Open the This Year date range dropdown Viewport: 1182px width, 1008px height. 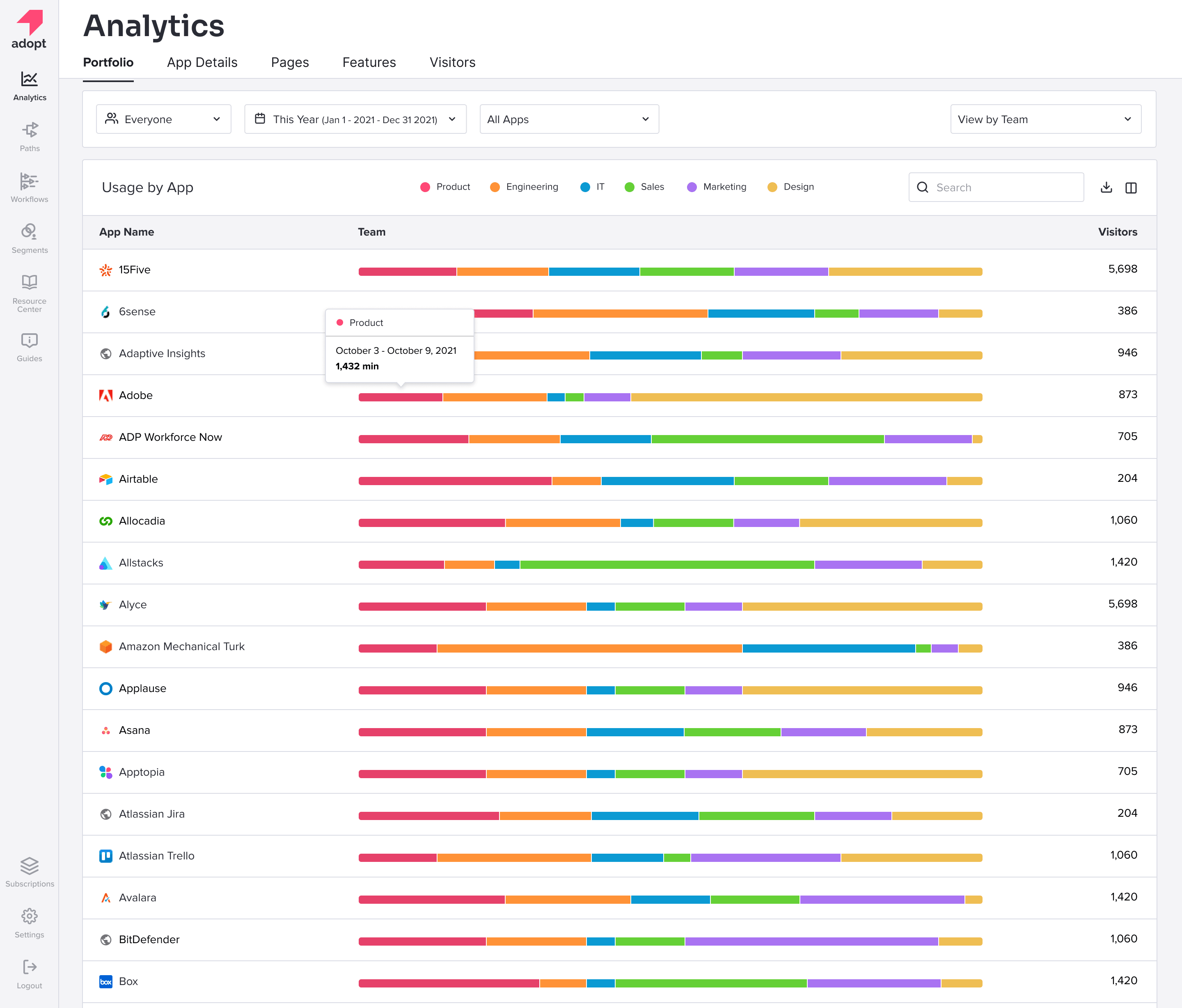[355, 119]
